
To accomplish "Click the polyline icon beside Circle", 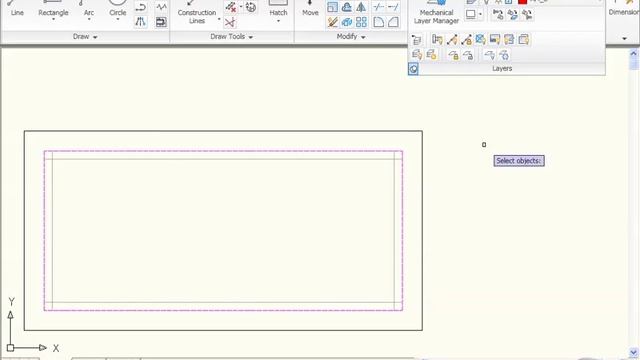I will 140,7.
